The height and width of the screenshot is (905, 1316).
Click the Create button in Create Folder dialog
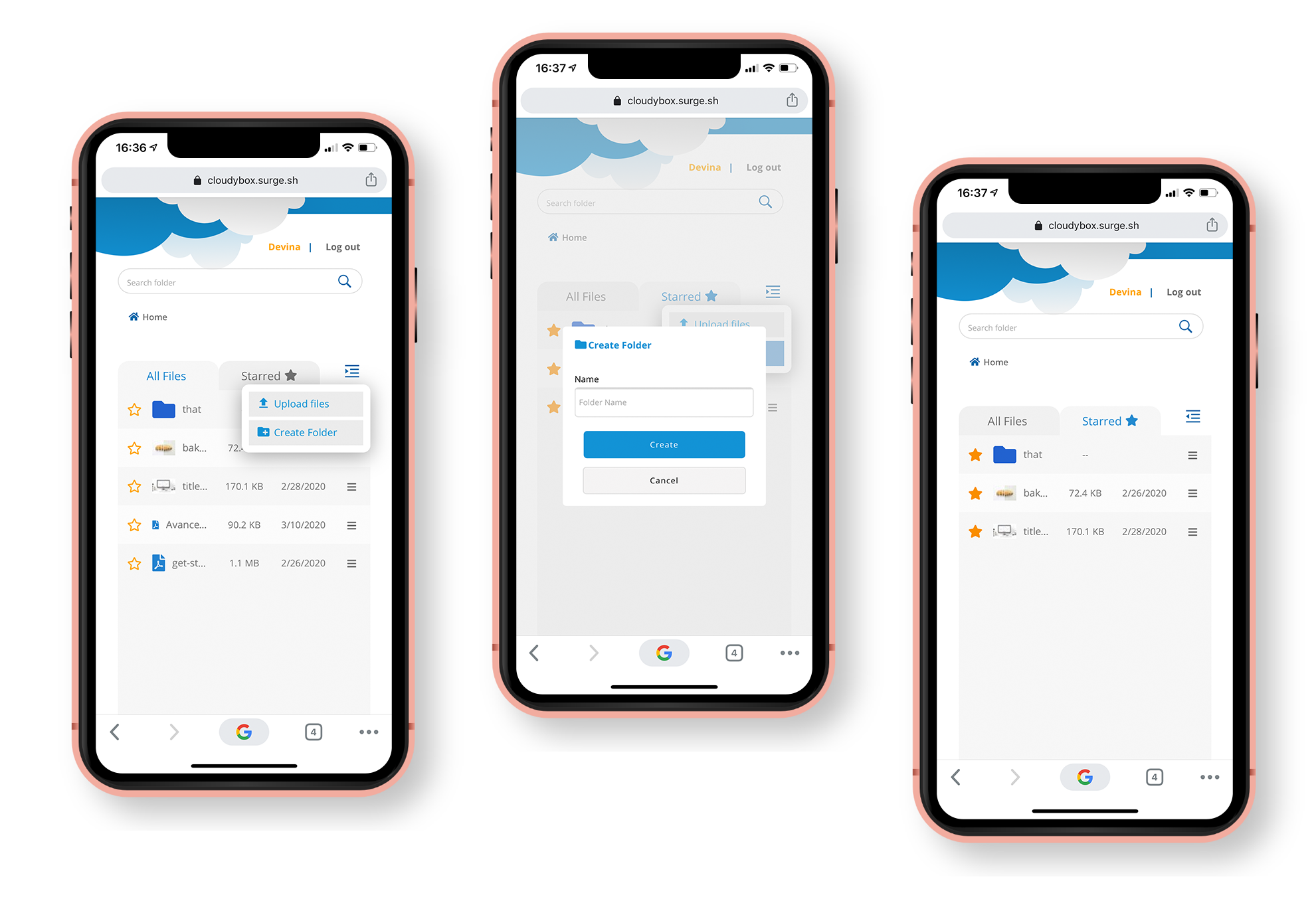tap(663, 445)
